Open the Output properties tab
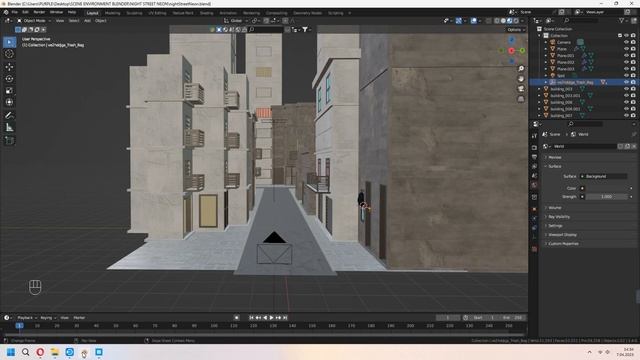 click(x=534, y=157)
